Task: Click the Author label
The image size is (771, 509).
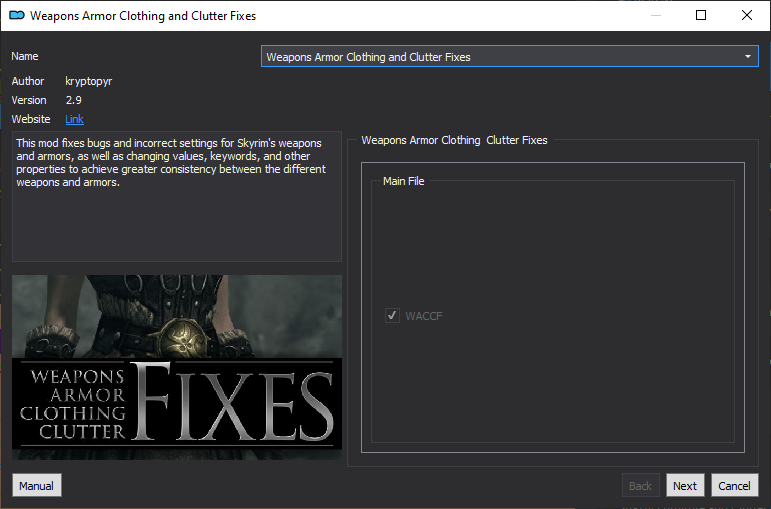Action: point(28,81)
